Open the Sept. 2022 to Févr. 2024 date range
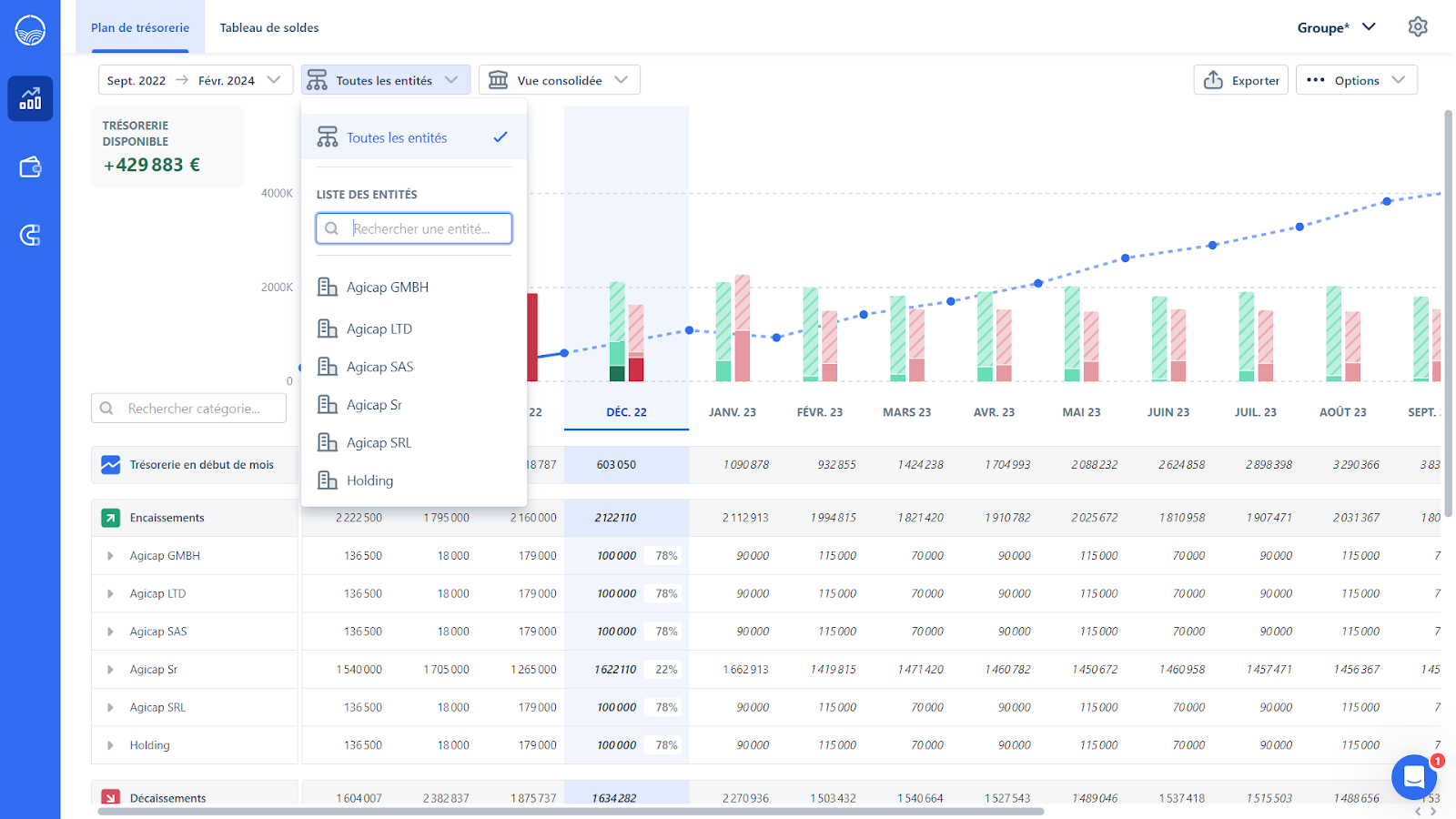The image size is (1456, 819). pos(196,80)
